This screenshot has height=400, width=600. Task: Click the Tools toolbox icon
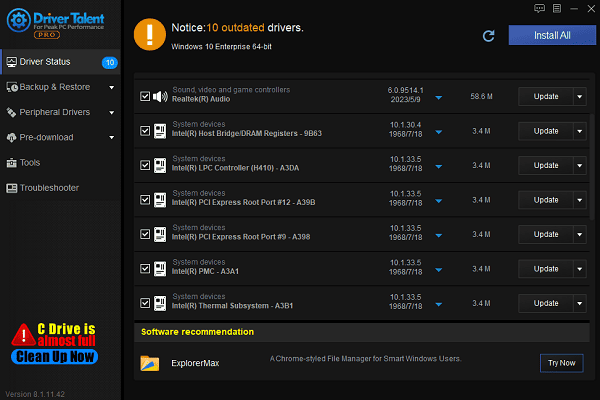coord(11,163)
